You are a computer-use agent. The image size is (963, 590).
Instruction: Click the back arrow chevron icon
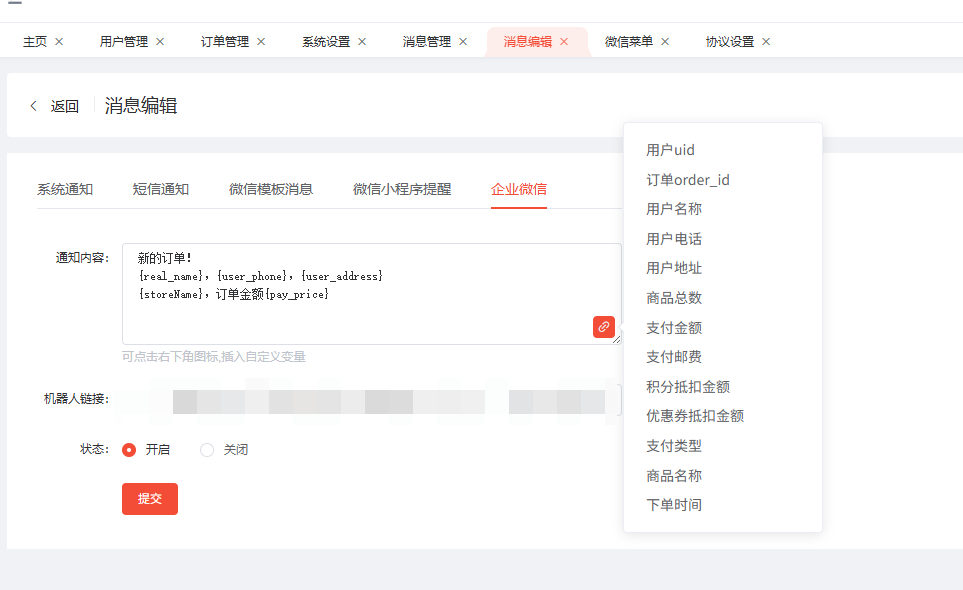(x=34, y=106)
